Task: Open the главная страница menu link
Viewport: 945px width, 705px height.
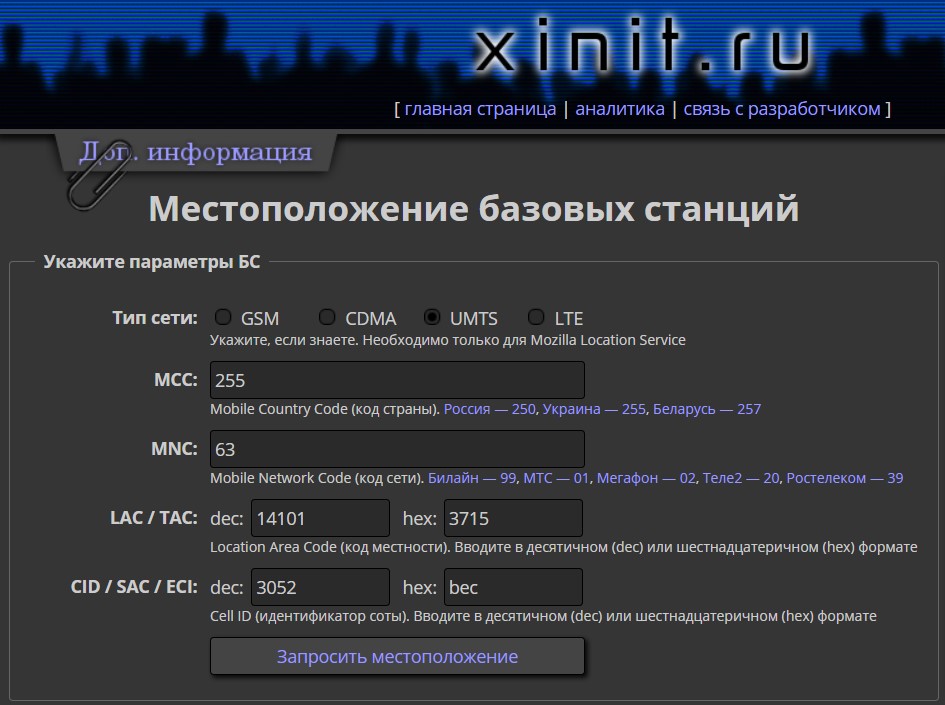Action: point(480,109)
